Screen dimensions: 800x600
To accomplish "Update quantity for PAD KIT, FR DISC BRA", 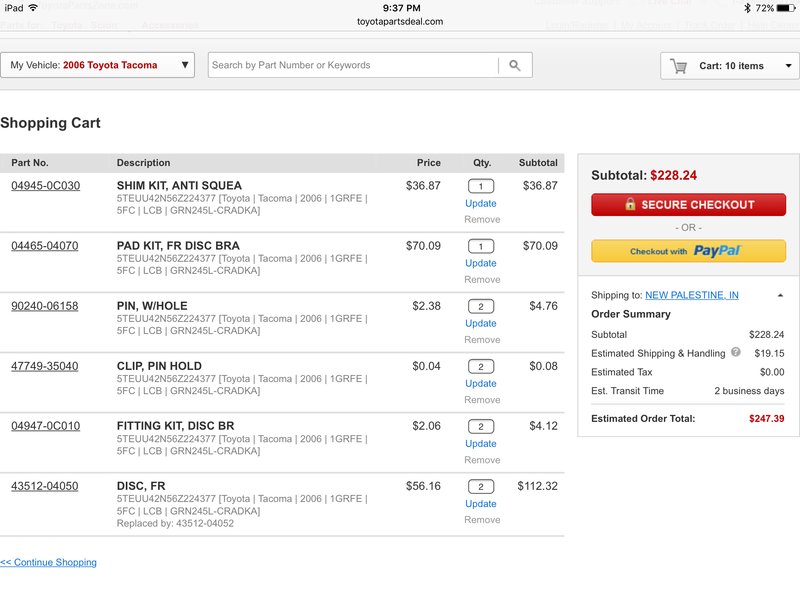I will click(x=481, y=263).
